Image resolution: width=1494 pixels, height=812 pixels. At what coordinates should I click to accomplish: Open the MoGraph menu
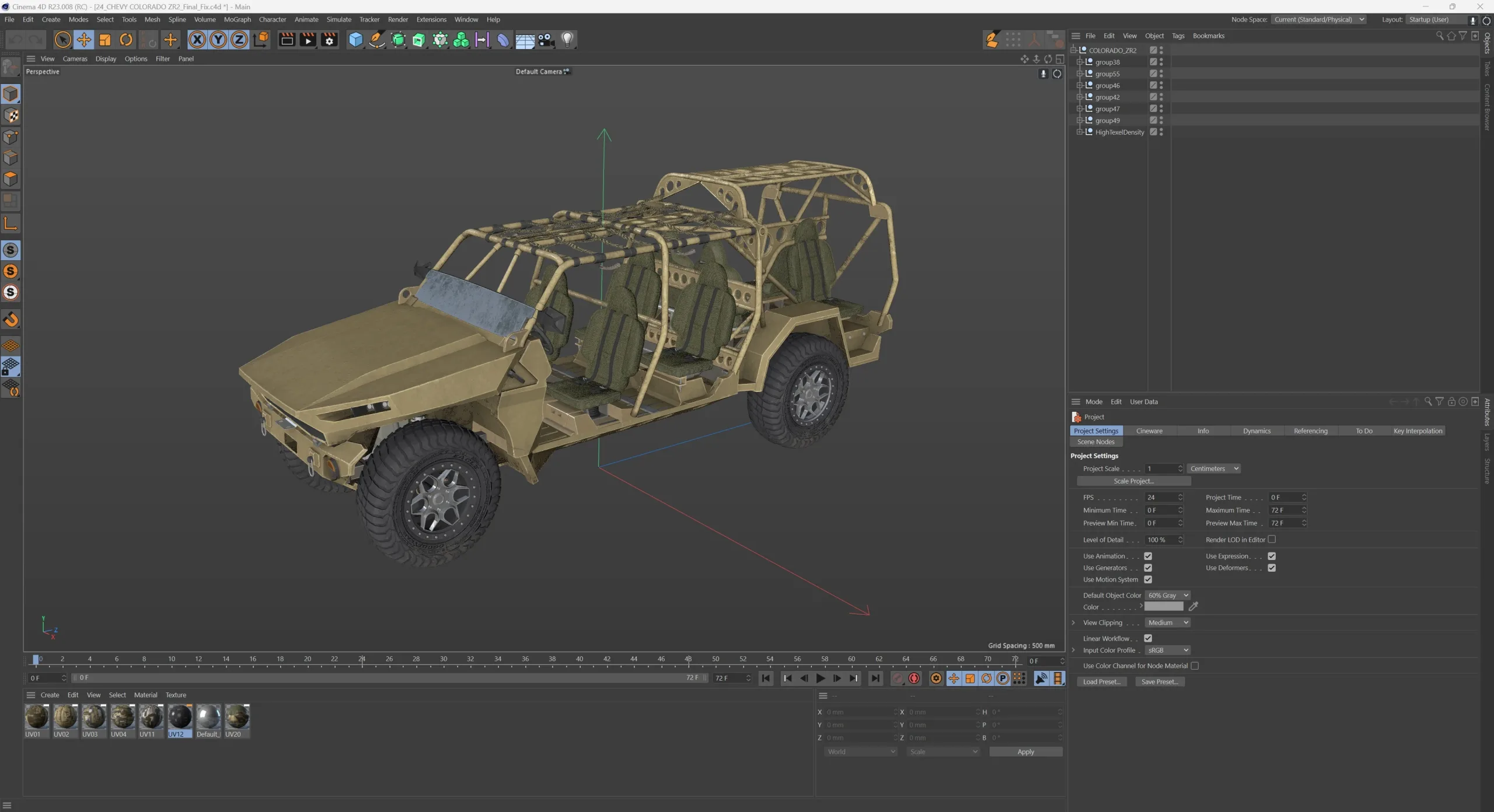click(x=237, y=19)
